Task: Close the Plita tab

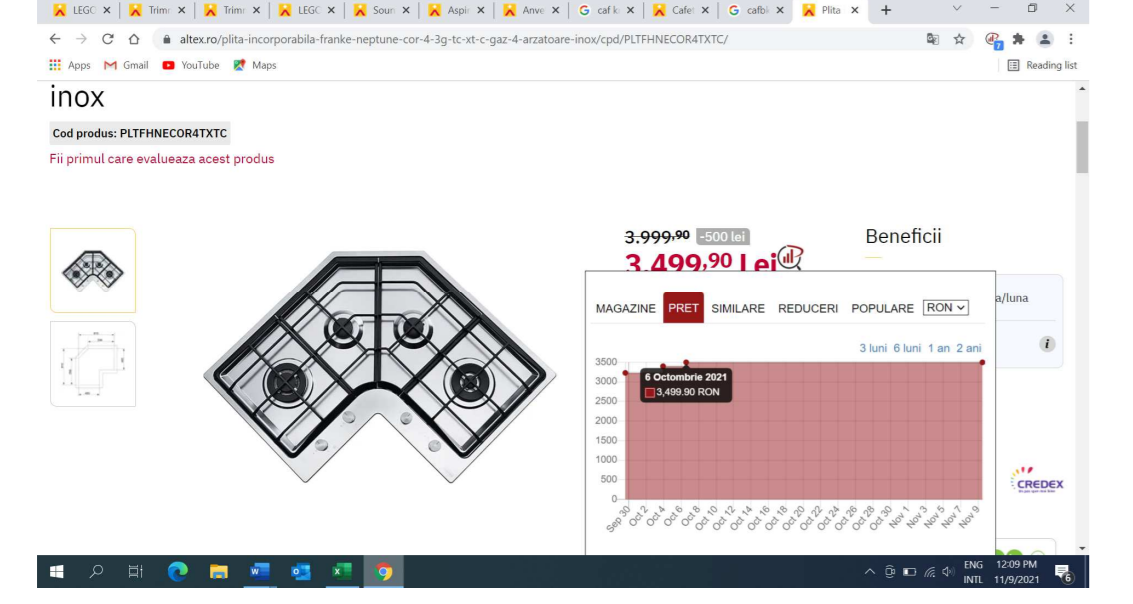Action: (855, 10)
